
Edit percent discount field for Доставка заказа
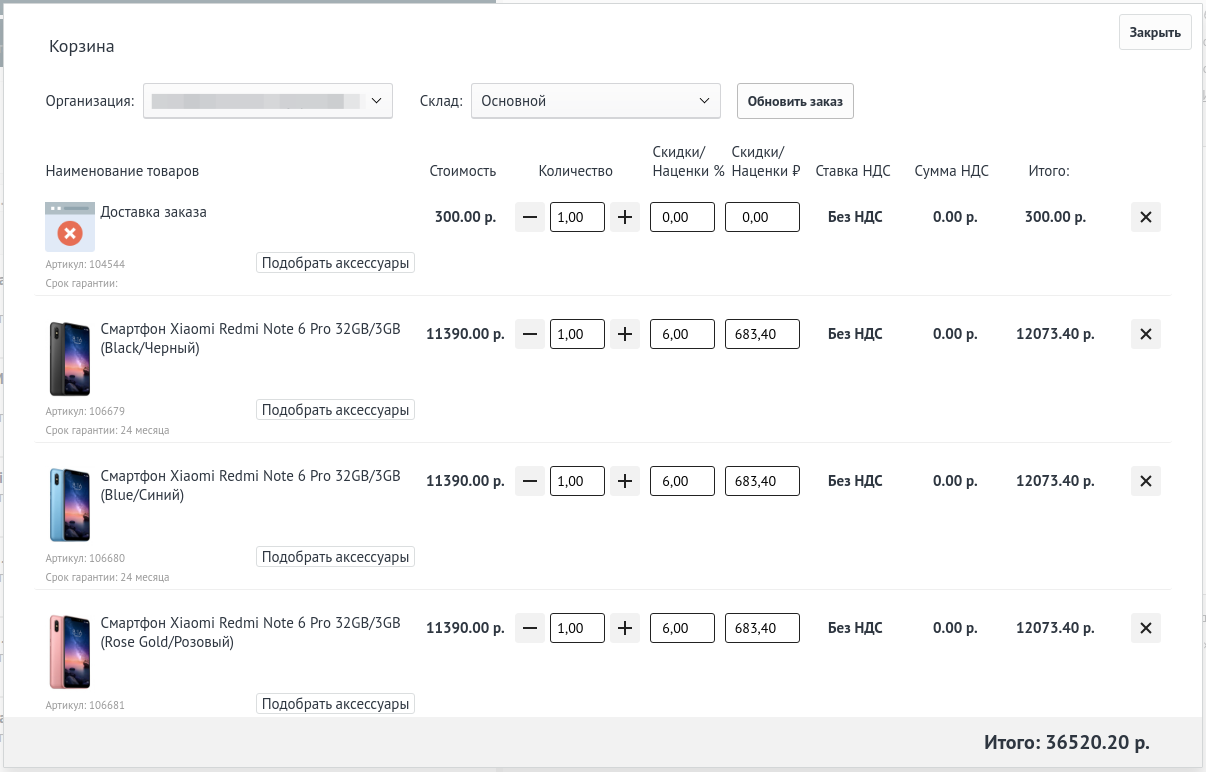682,217
